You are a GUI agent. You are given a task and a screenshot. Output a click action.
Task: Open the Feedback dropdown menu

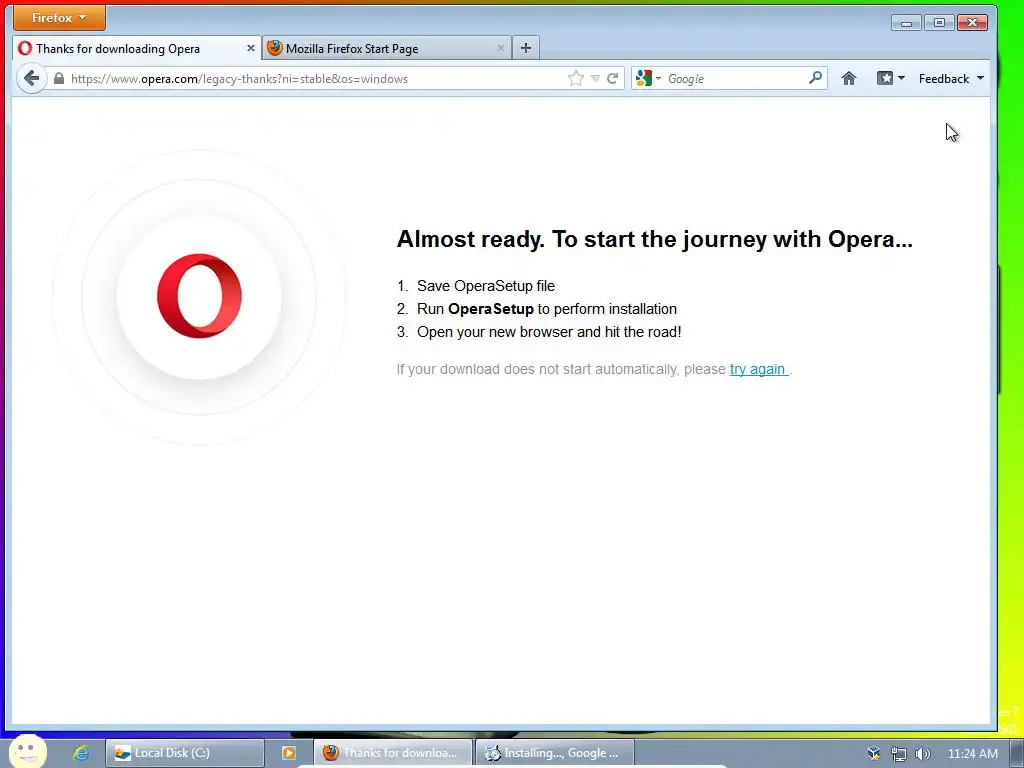point(951,78)
